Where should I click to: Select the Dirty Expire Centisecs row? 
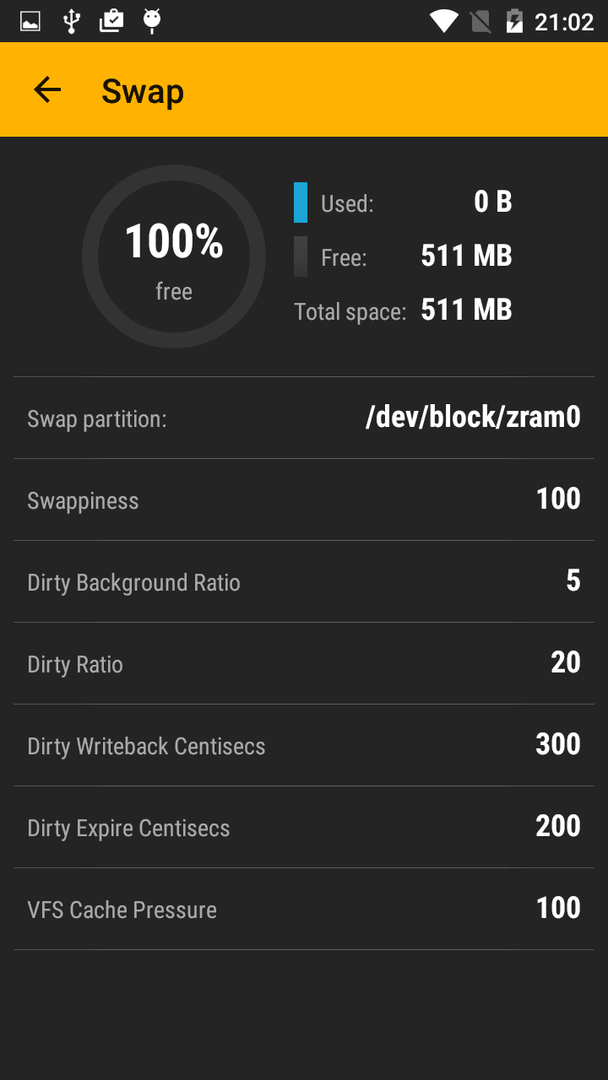pyautogui.click(x=304, y=827)
